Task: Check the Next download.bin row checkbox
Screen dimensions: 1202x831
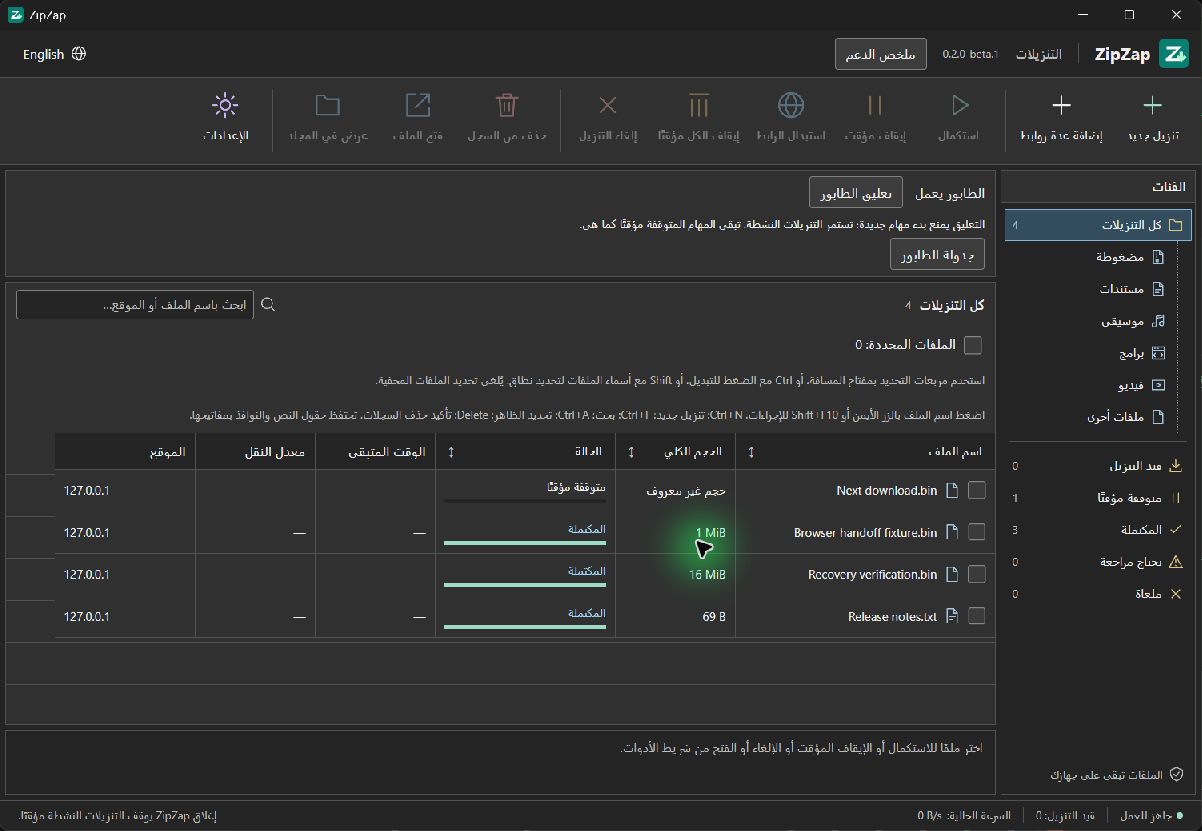Action: tap(977, 490)
